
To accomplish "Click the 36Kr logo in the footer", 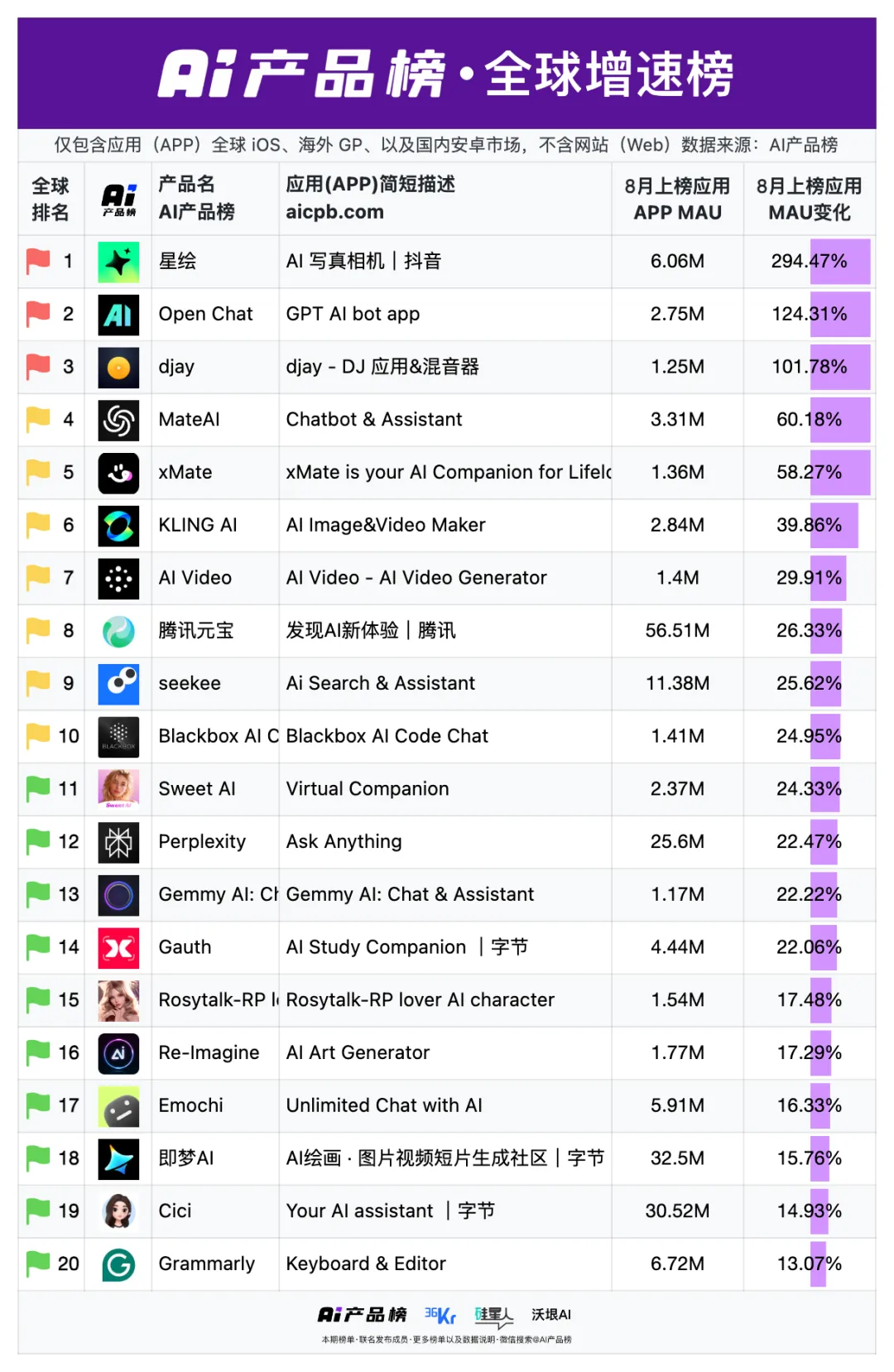I will tap(440, 1315).
